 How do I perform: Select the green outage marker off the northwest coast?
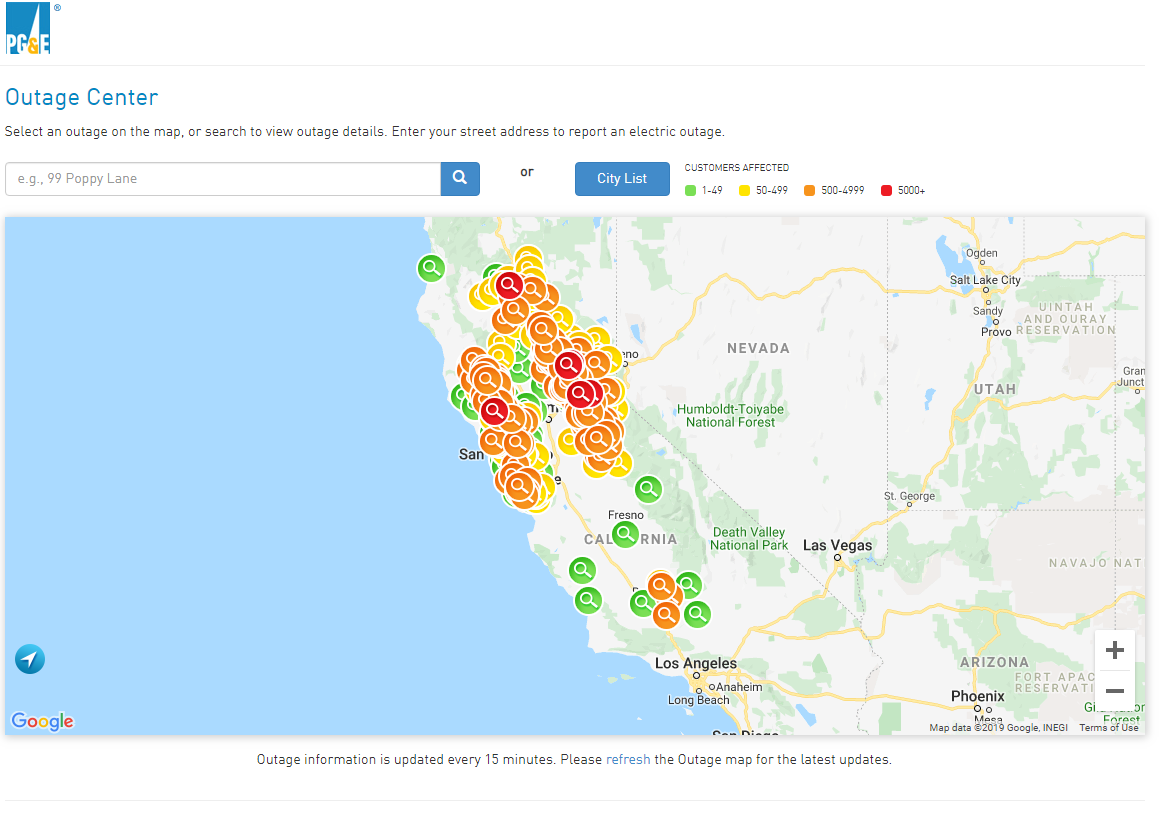431,268
